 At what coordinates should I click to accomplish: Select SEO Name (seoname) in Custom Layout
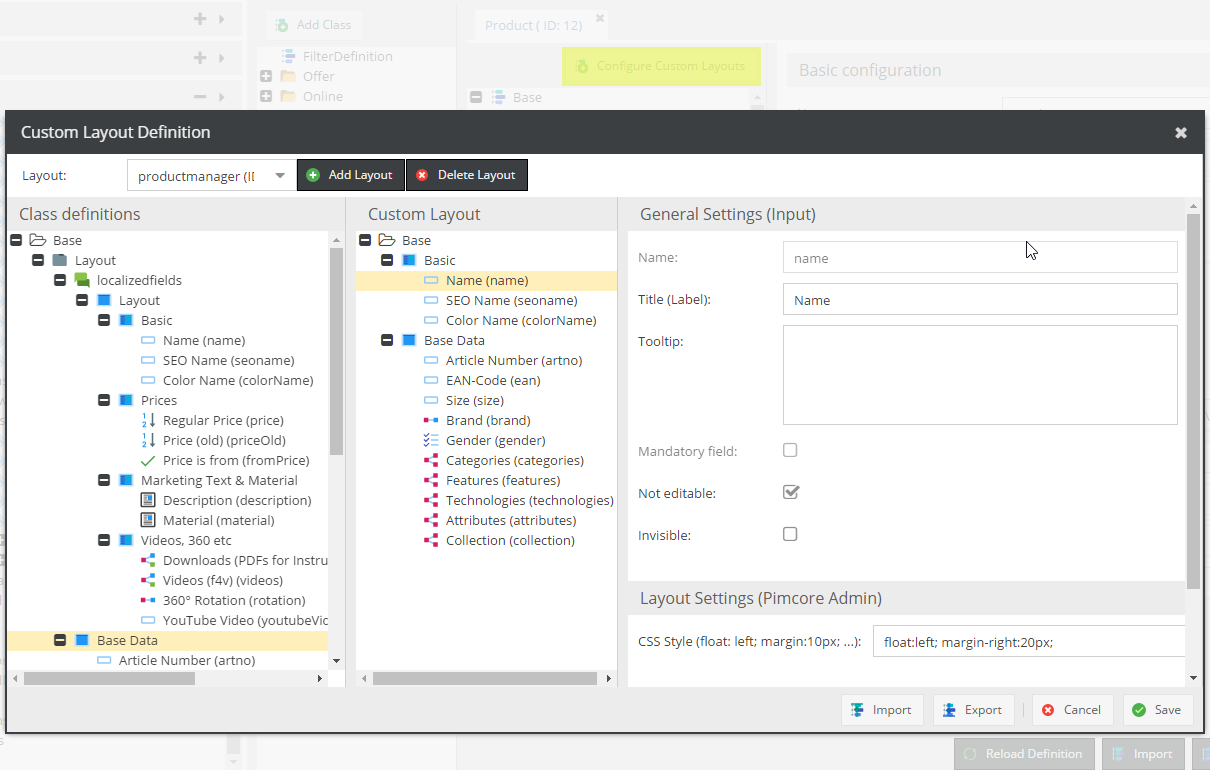tap(511, 301)
